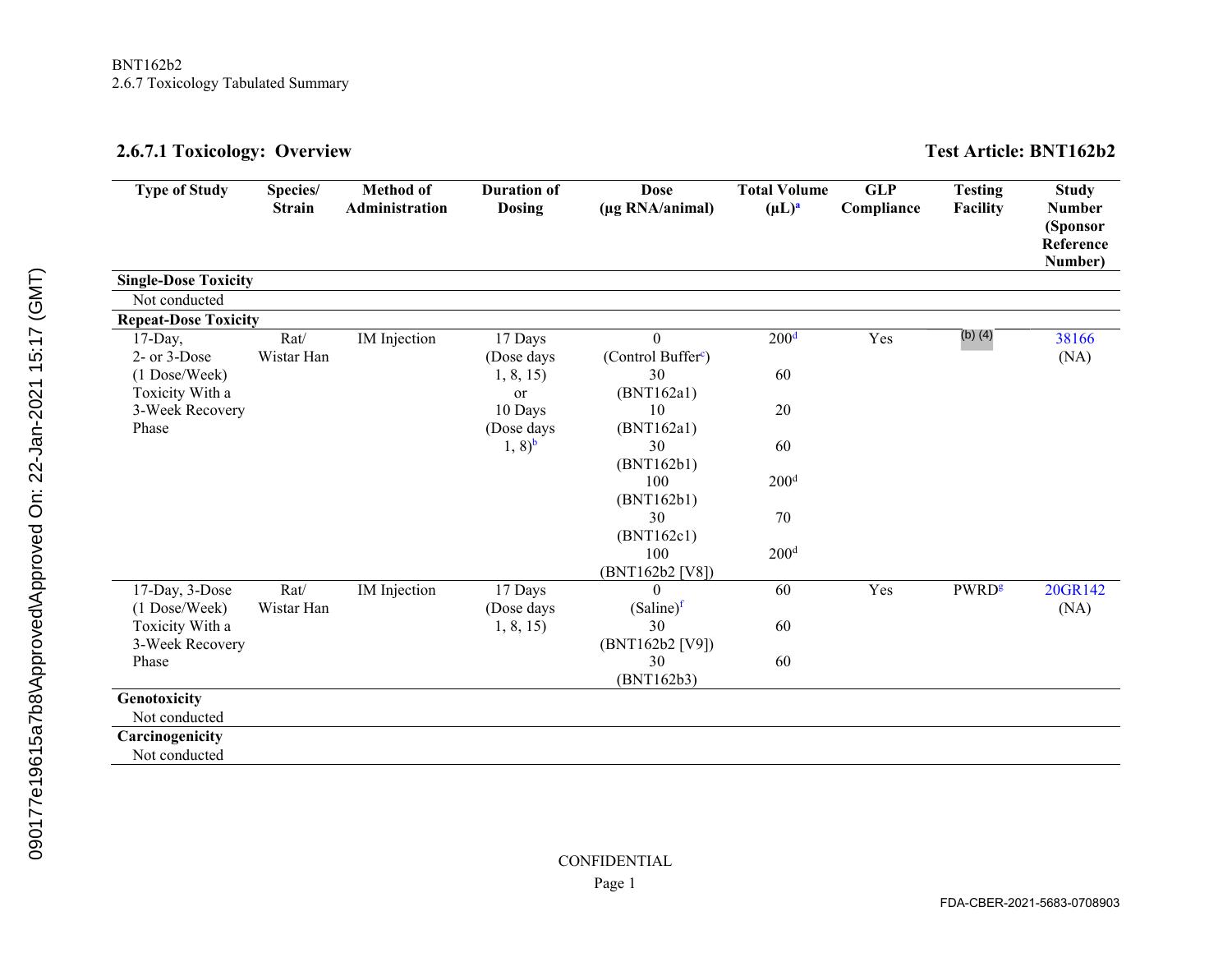Follow footnote g next to PWRD
This screenshot has width=1232, height=953.
point(1000,588)
